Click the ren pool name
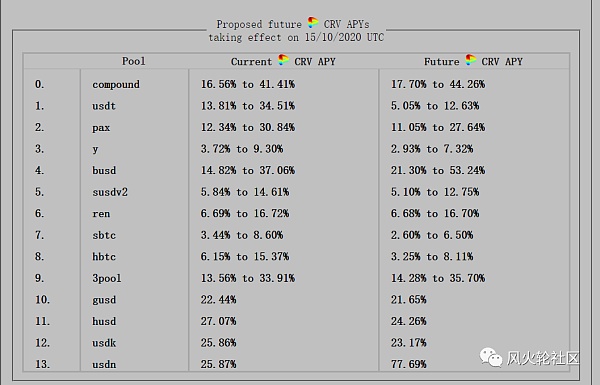 101,214
